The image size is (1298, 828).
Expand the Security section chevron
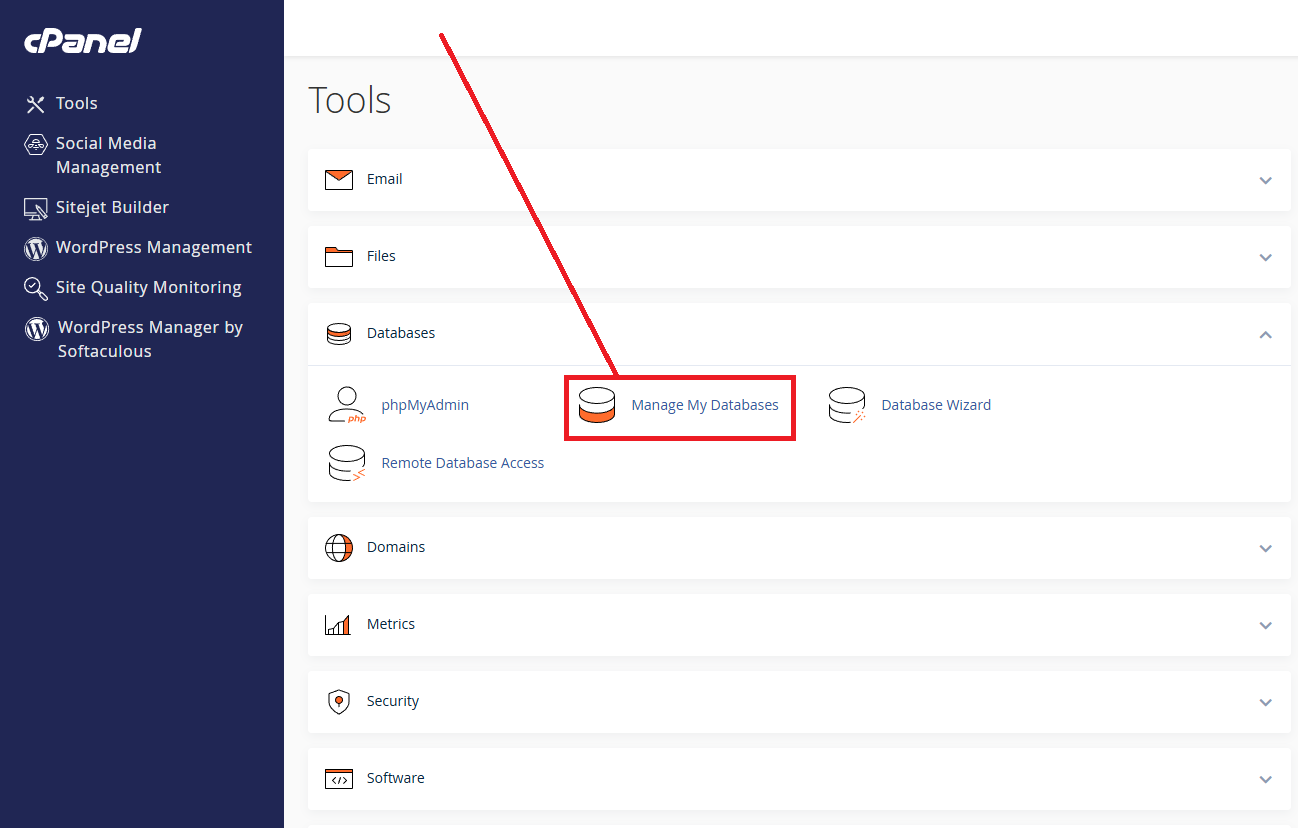coord(1266,703)
